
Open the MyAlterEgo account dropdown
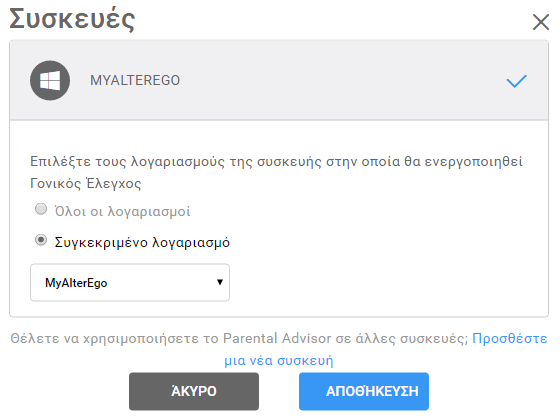130,282
